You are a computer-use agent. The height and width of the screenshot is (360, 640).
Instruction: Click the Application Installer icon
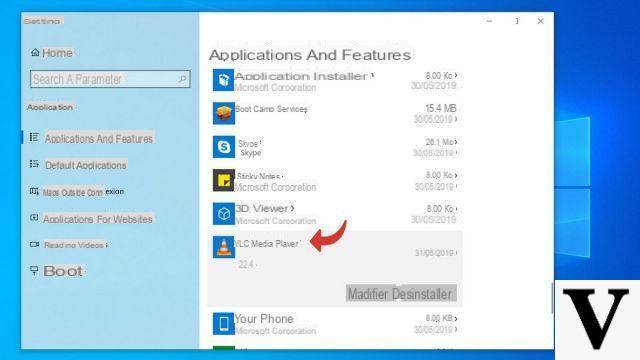[224, 80]
